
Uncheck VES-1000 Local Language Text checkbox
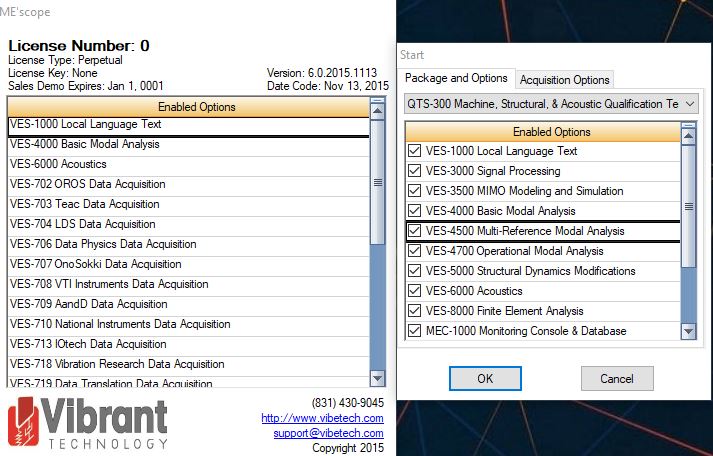click(x=415, y=151)
